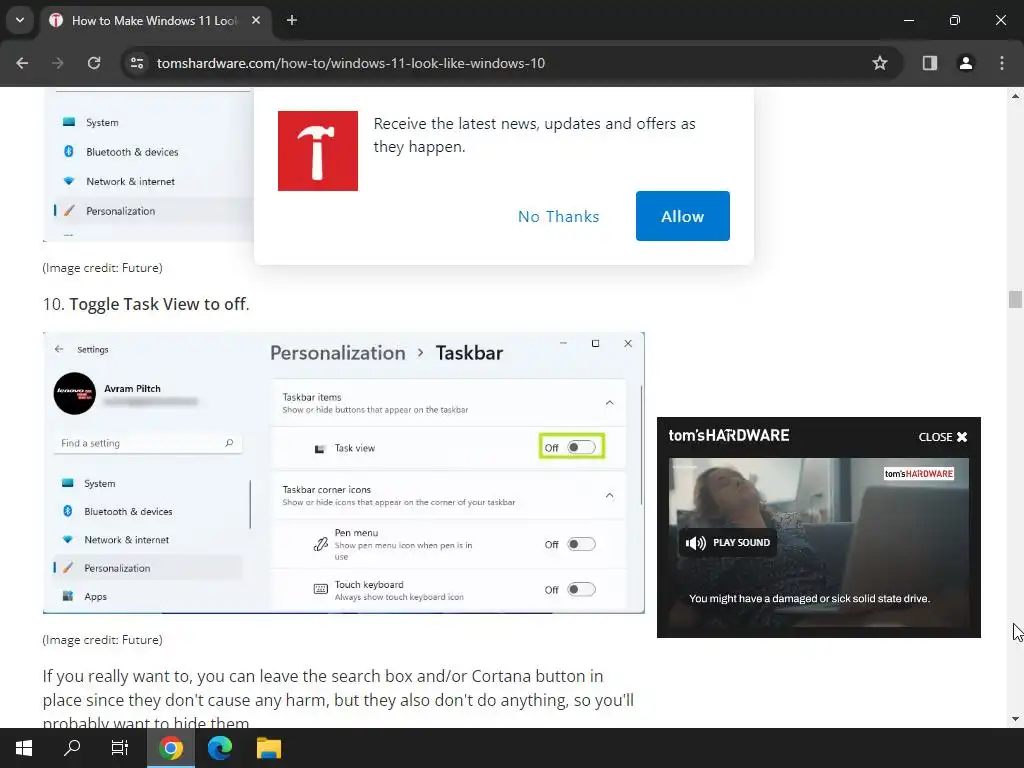
Task: Close the How to Make Windows 11 tab
Action: pos(256,20)
